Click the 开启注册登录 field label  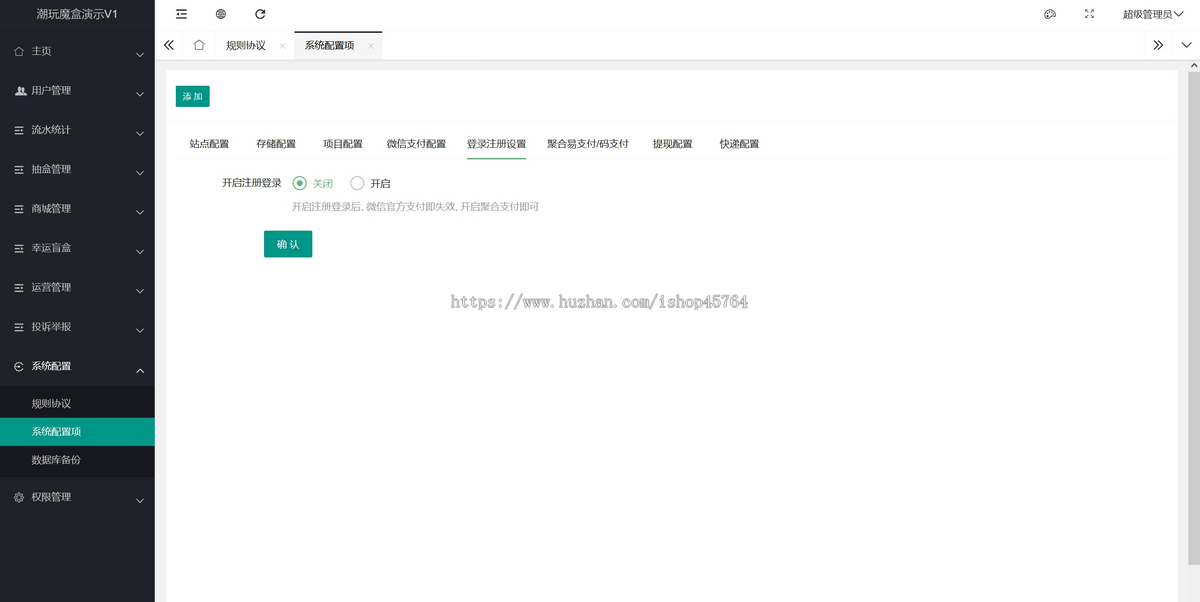(x=252, y=183)
